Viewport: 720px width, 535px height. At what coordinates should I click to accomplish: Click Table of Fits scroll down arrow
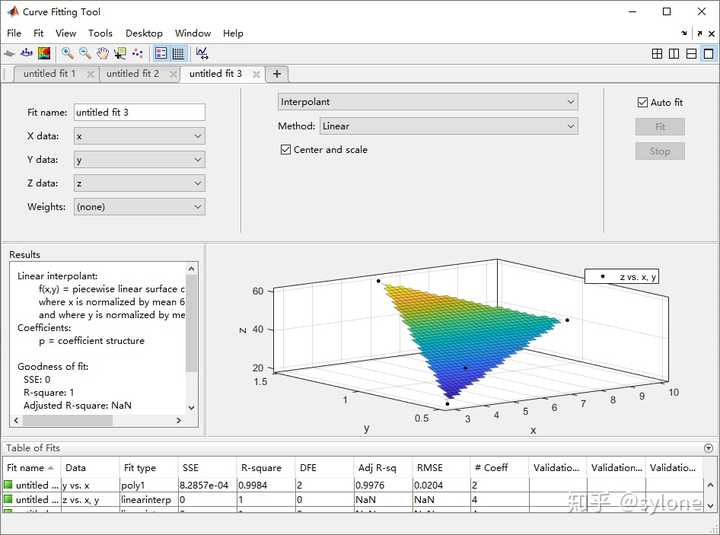[x=709, y=506]
